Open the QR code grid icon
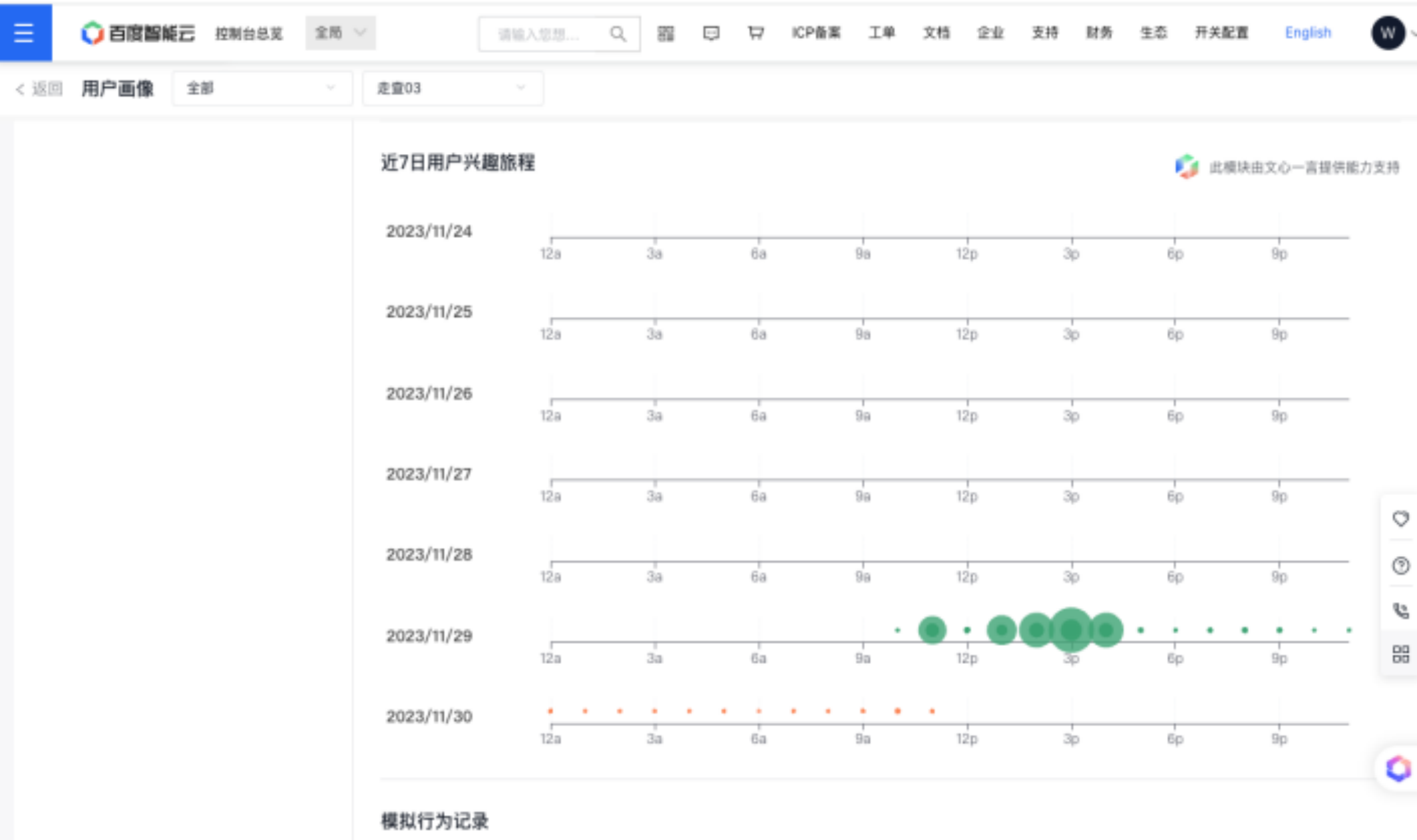The image size is (1417, 840). click(x=665, y=33)
